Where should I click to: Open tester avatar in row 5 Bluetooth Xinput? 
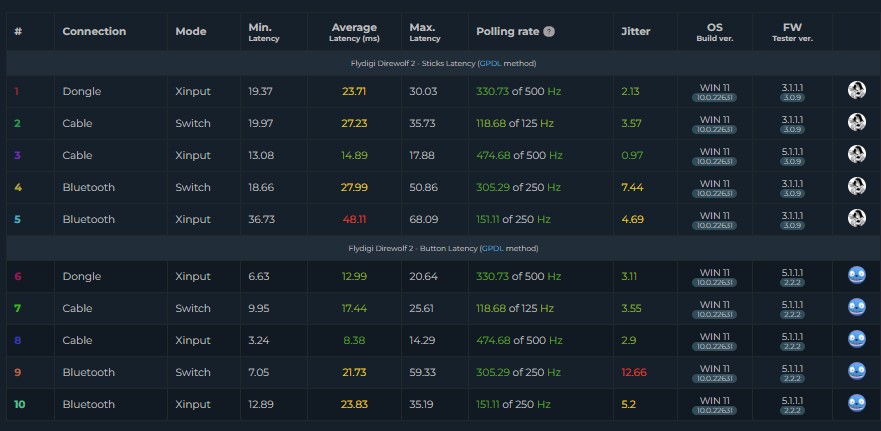(x=856, y=219)
